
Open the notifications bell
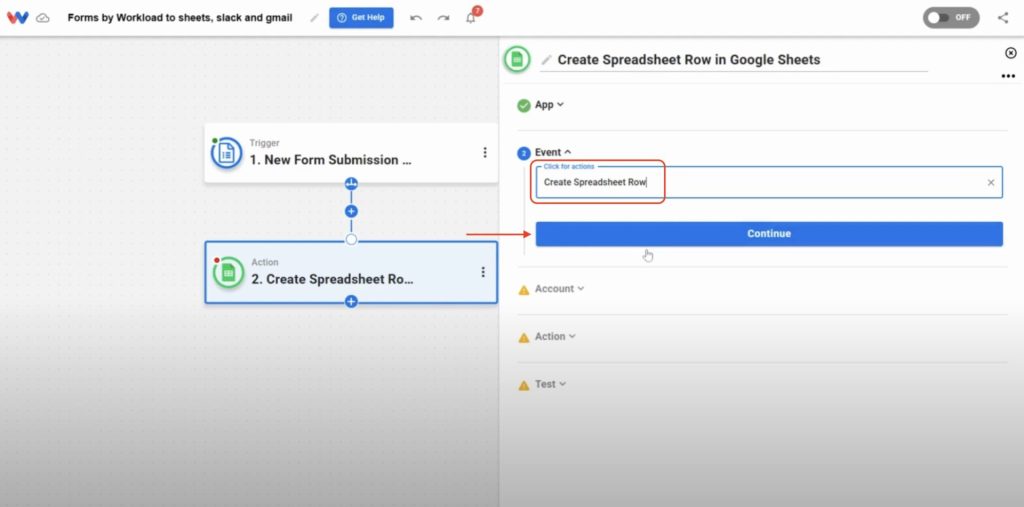(x=472, y=17)
